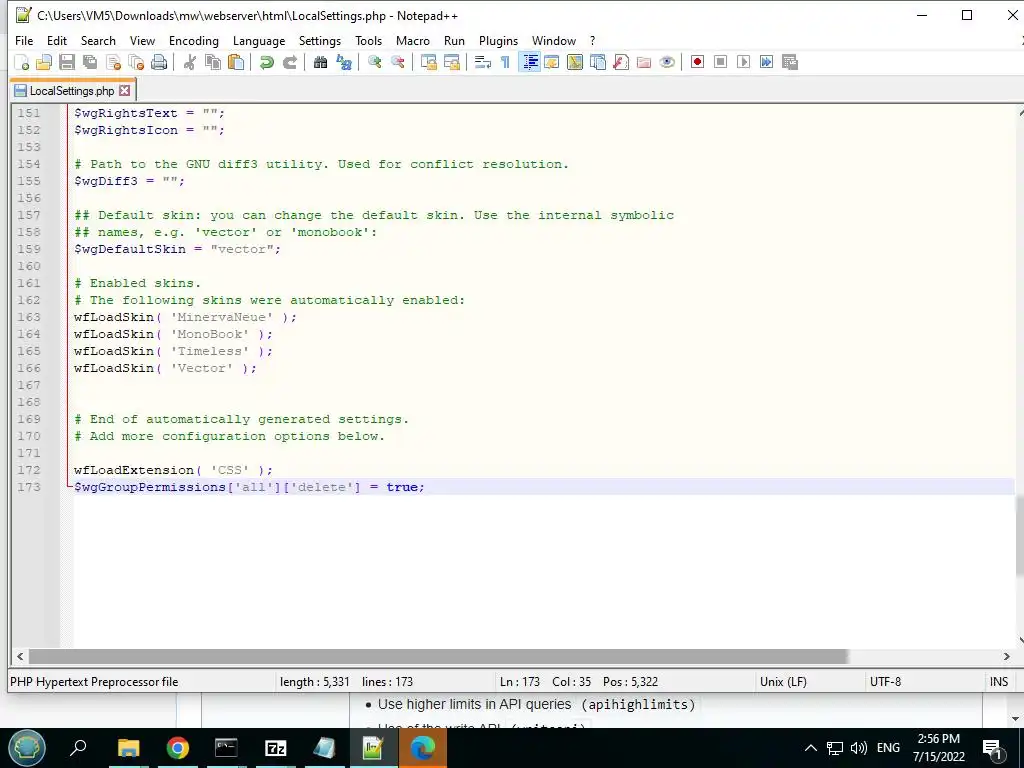
Task: Click the horizontal scrollbar thumb
Action: point(438,656)
